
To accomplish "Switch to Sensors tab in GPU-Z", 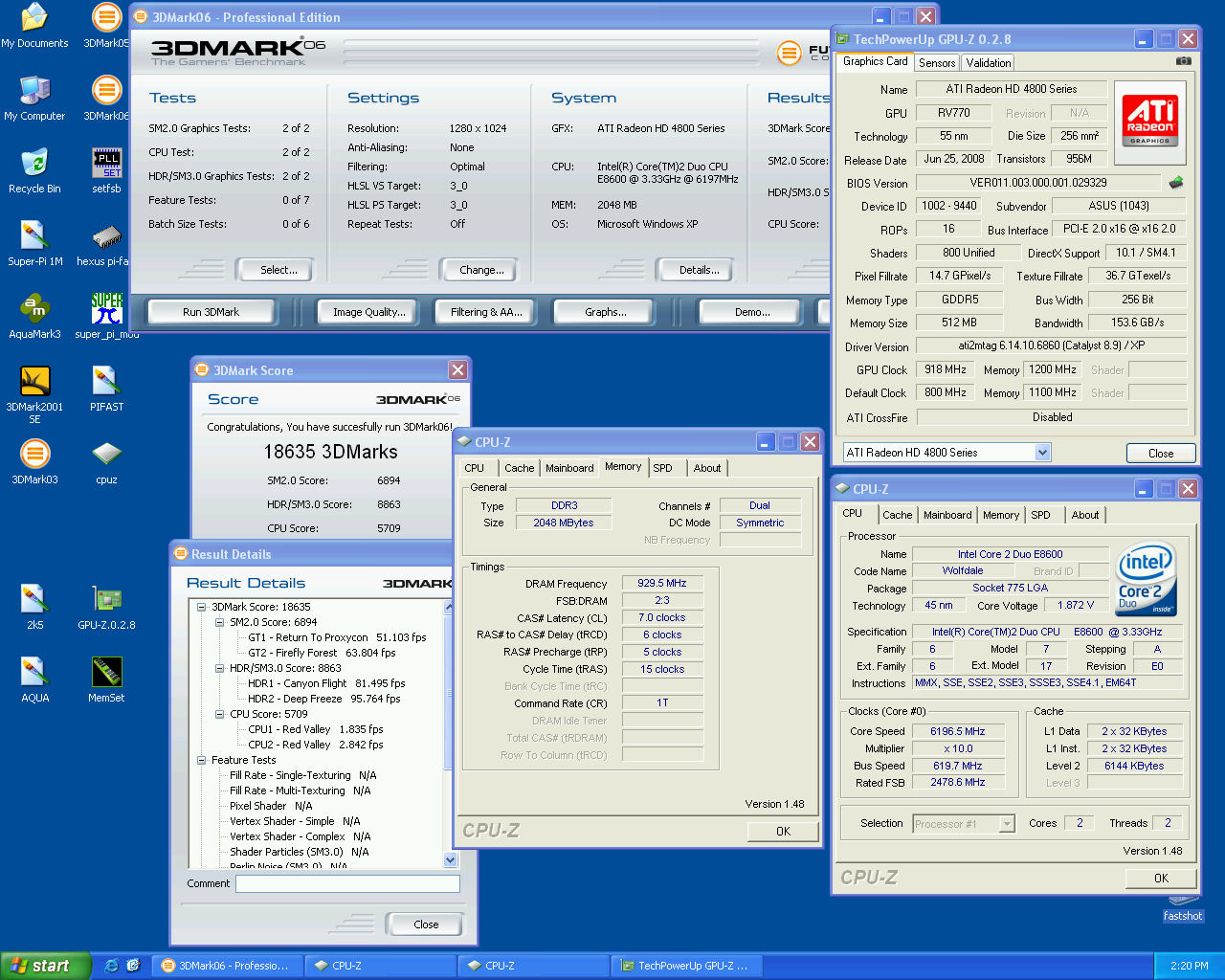I will pyautogui.click(x=937, y=63).
